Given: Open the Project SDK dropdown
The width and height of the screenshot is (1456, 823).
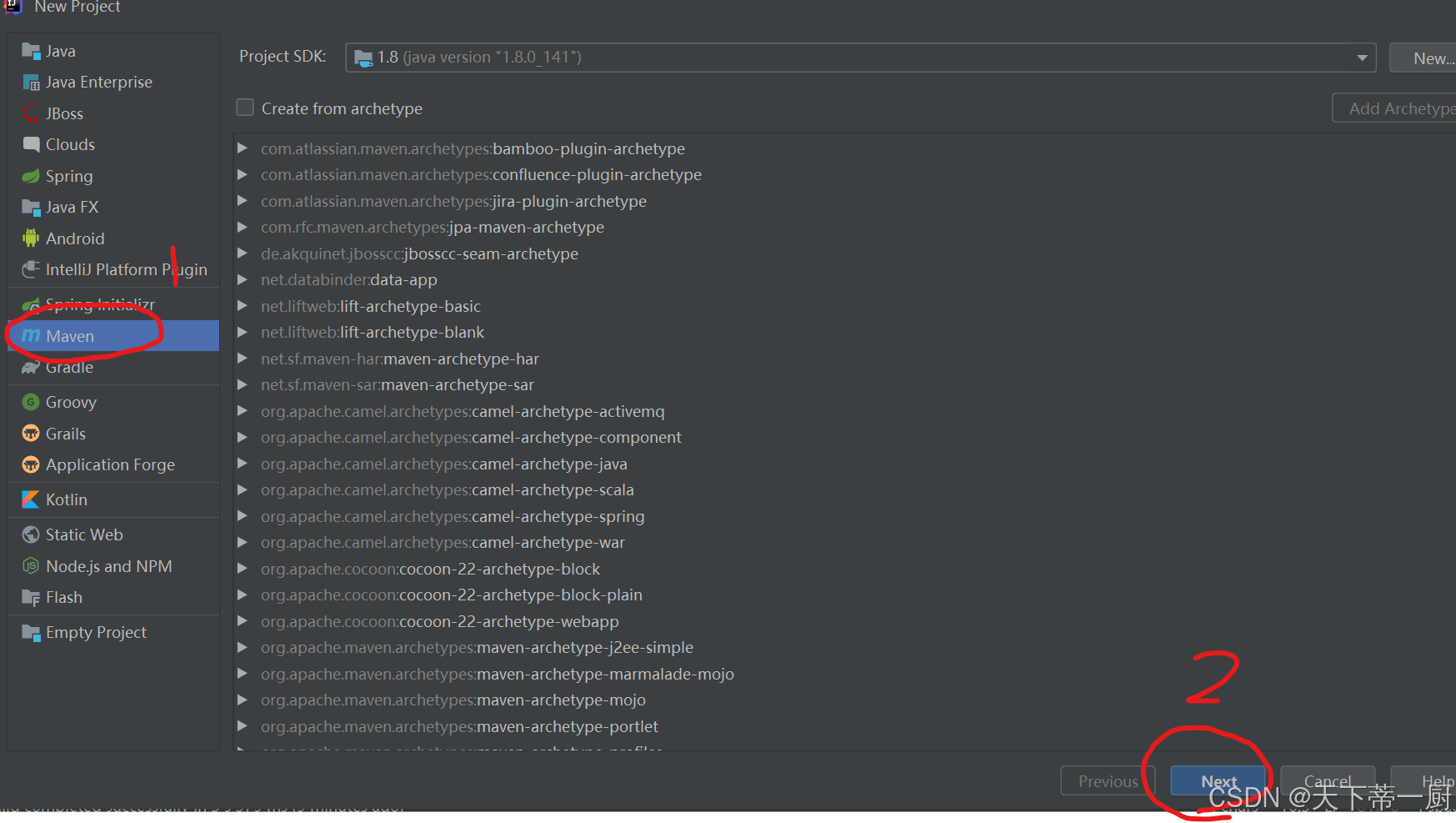Looking at the screenshot, I should [x=1362, y=58].
